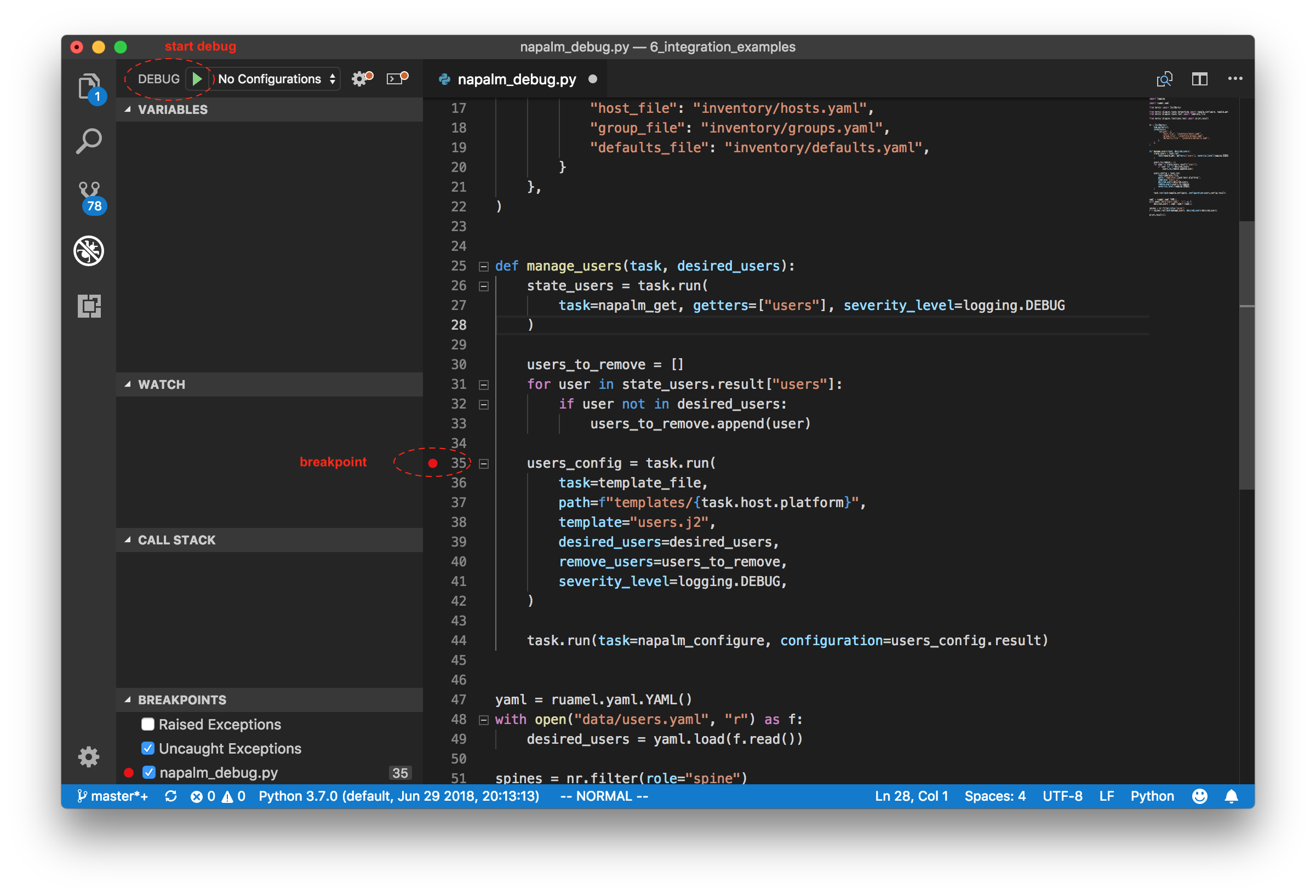This screenshot has width=1316, height=896.
Task: Click Ln 28, Col 1 in status bar
Action: tap(911, 796)
